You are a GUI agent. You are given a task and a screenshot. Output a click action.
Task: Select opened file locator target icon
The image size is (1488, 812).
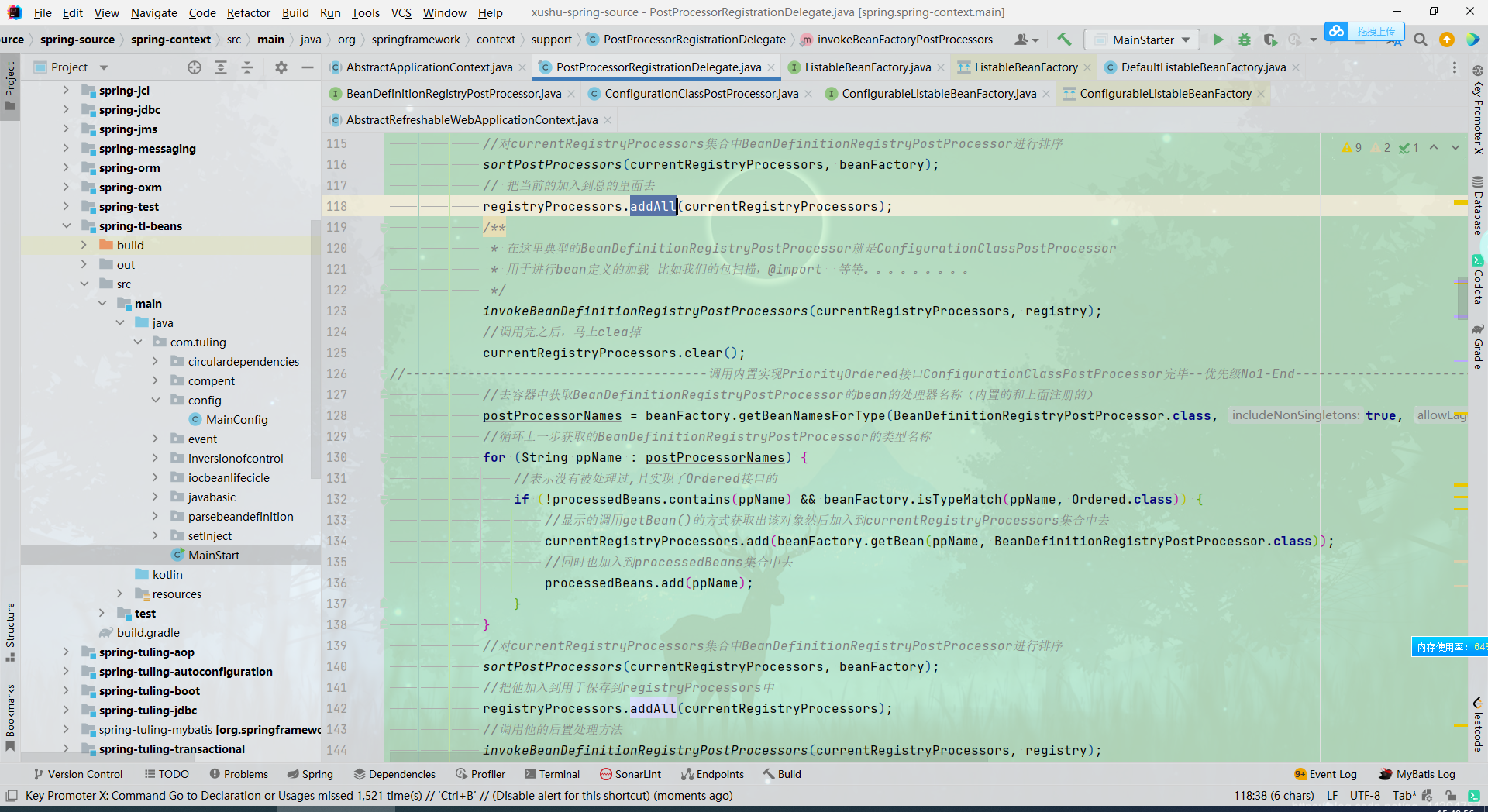click(195, 67)
